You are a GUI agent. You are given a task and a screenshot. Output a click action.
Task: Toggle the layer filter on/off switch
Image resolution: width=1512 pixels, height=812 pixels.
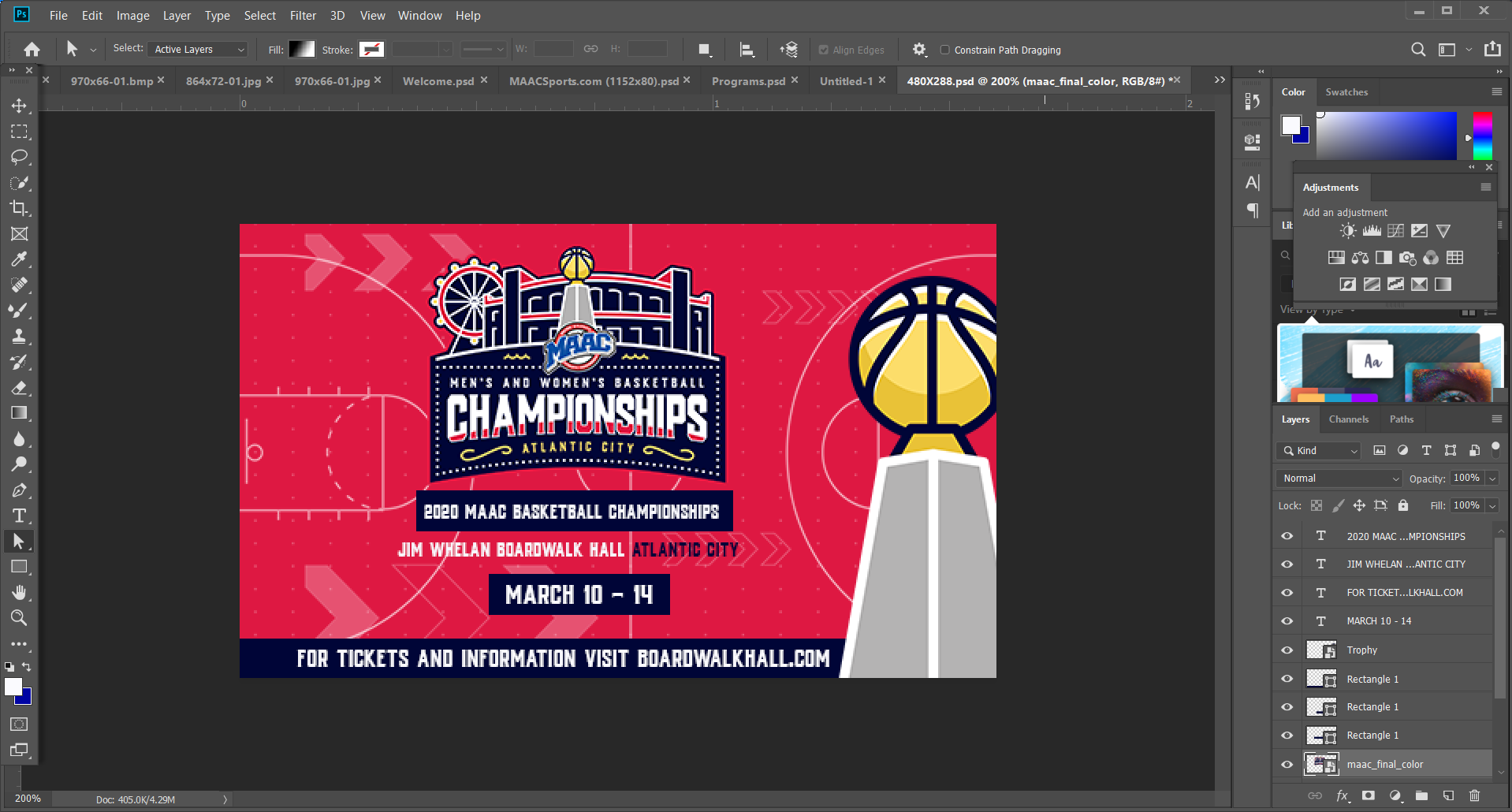pyautogui.click(x=1495, y=449)
